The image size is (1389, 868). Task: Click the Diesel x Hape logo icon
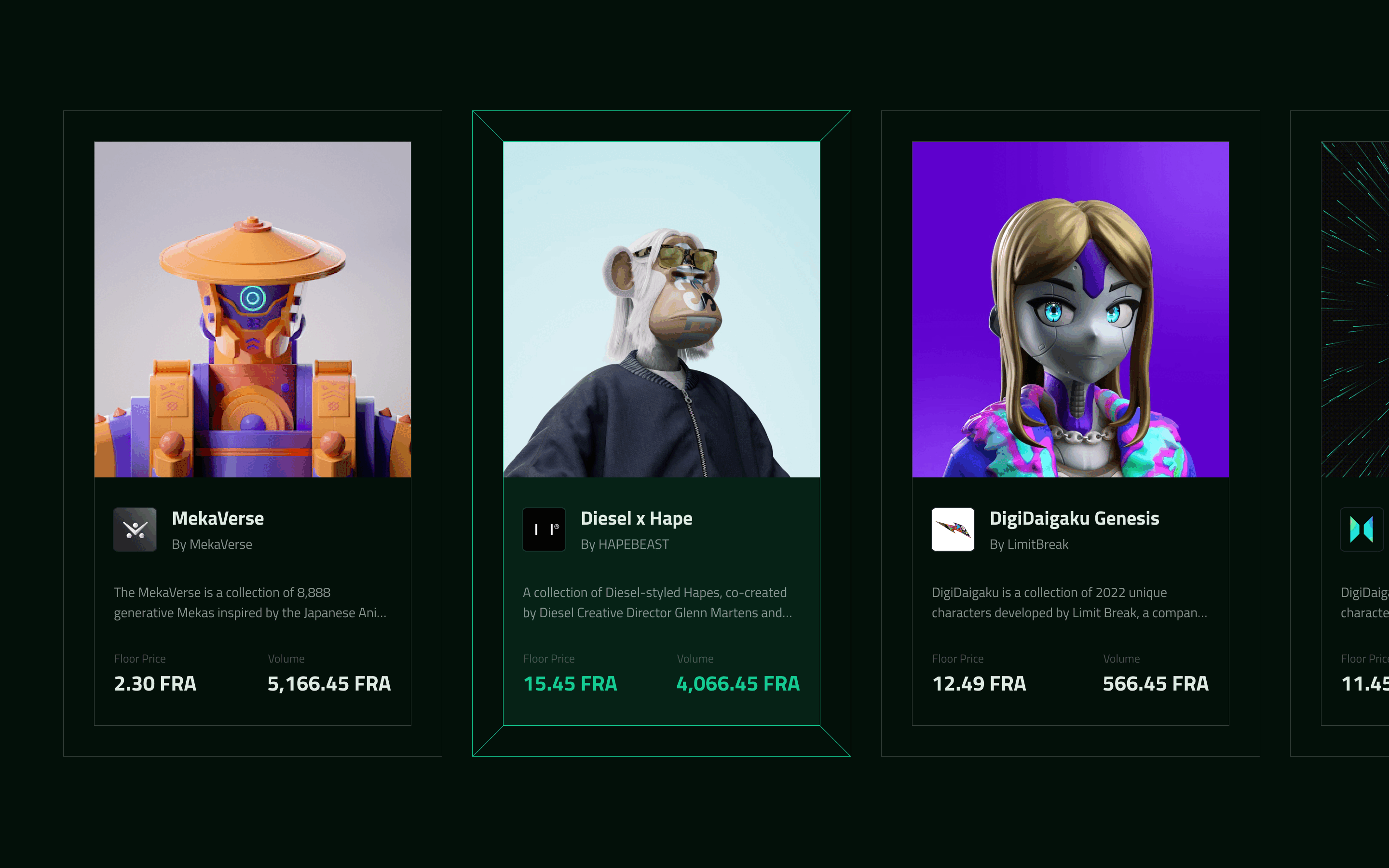(x=544, y=529)
